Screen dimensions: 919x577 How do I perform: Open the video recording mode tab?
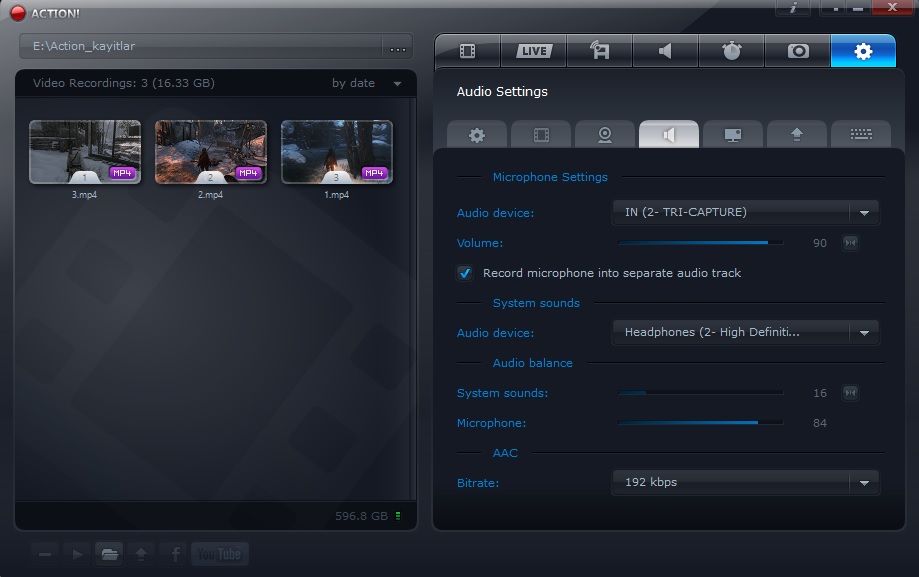point(468,51)
